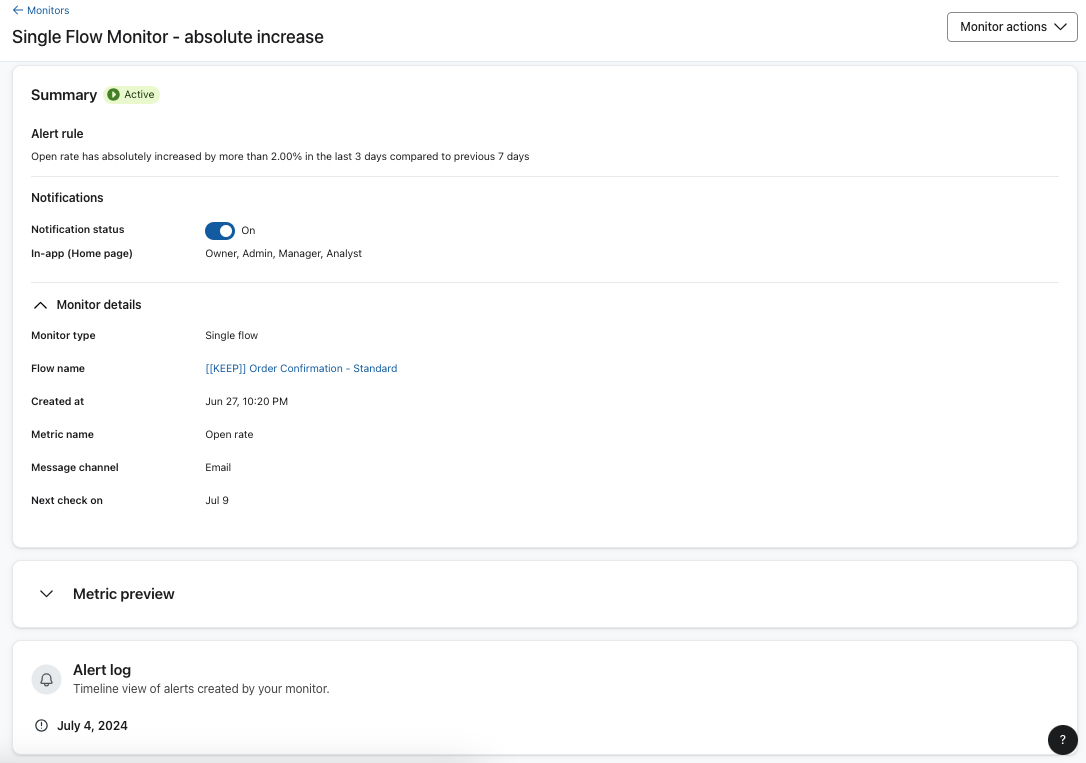
Task: Click the collapse chevron beside Monitor details
Action: 40,304
